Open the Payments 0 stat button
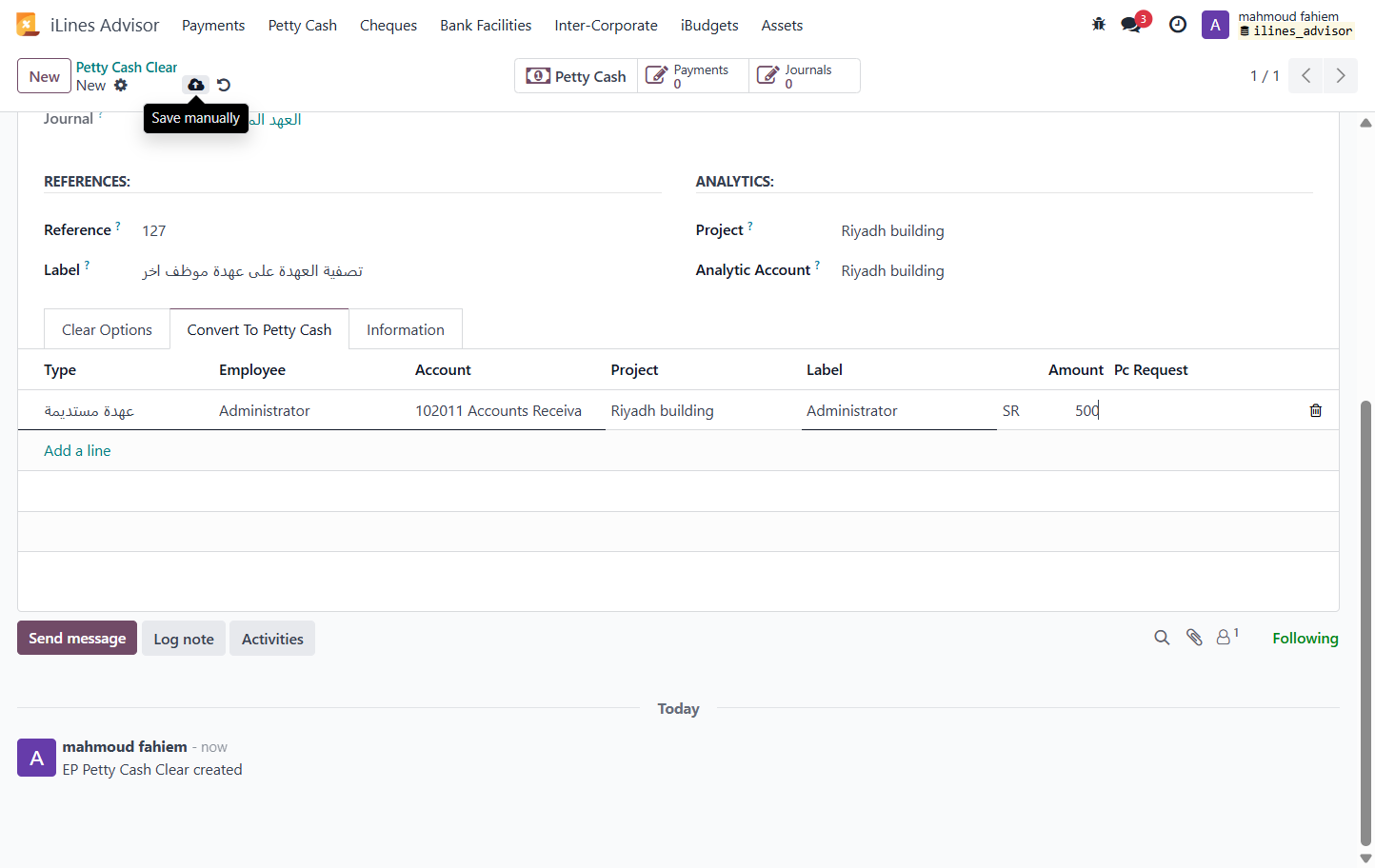 tap(693, 76)
